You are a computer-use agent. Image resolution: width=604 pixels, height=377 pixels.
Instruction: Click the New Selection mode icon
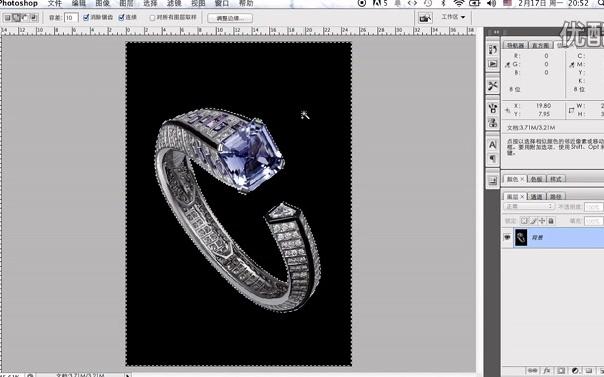coord(7,18)
